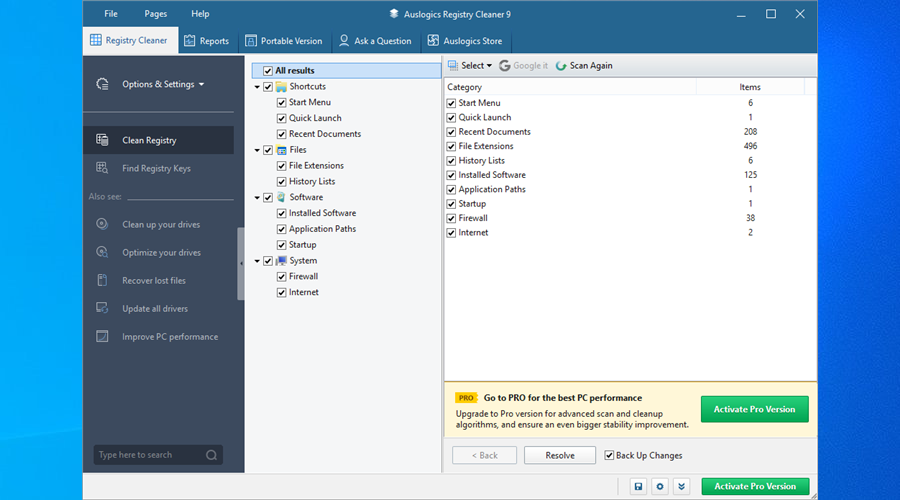Click the Scan Again refresh icon
The height and width of the screenshot is (500, 900).
[x=561, y=66]
